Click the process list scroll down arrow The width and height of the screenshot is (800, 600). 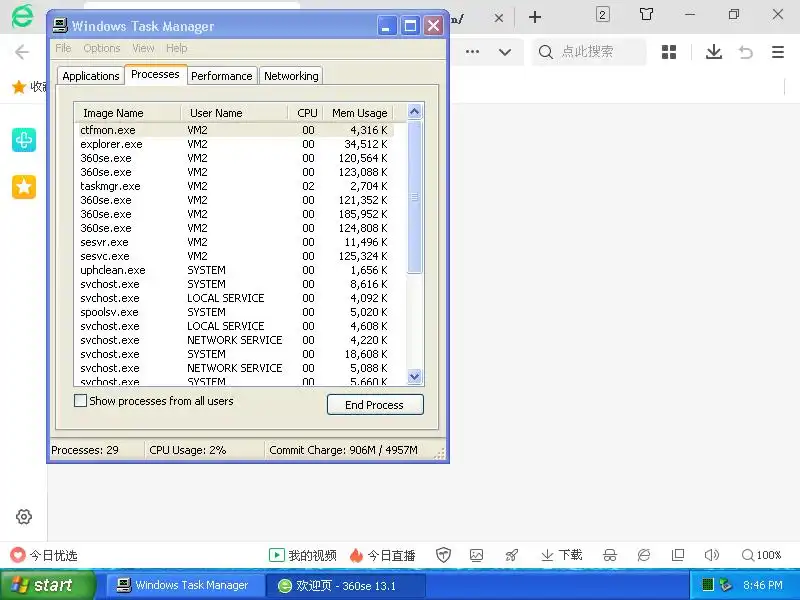414,377
